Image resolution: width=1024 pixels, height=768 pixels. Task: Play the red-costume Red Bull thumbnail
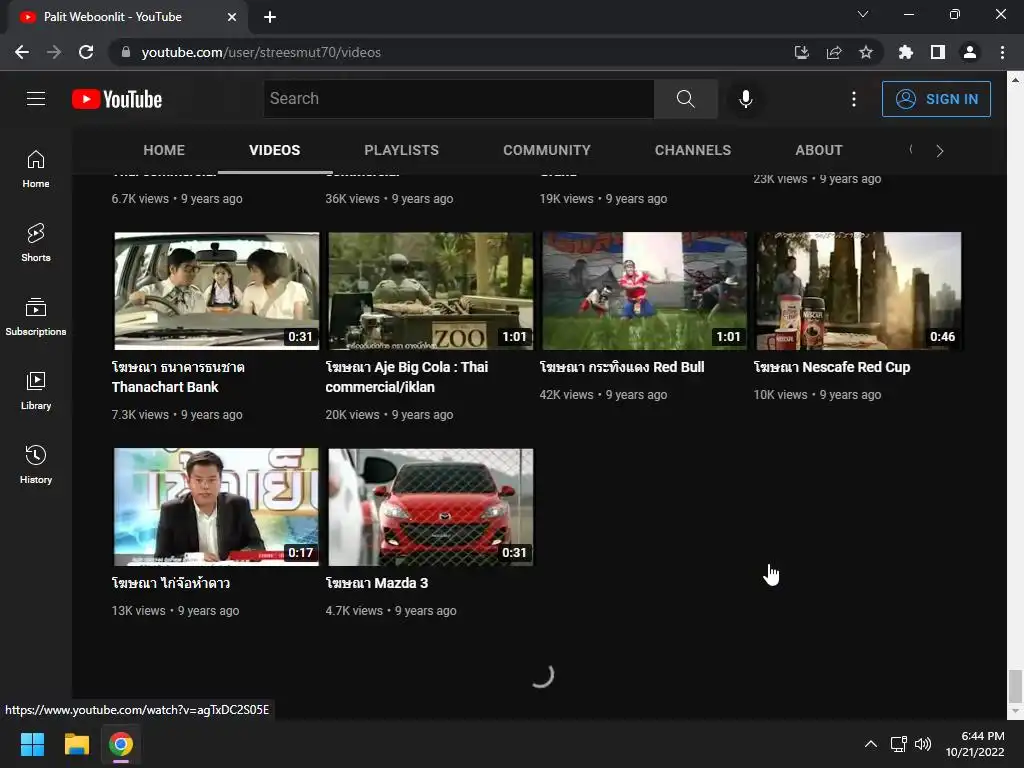pyautogui.click(x=645, y=291)
